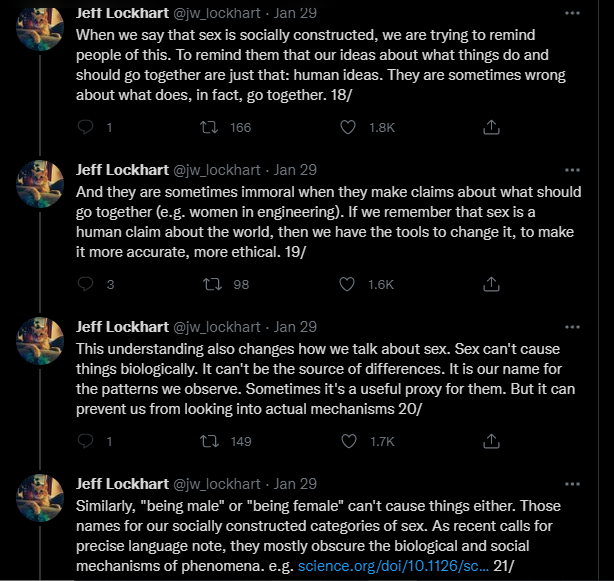Open the science.org/doi link
The height and width of the screenshot is (581, 614).
pyautogui.click(x=393, y=566)
